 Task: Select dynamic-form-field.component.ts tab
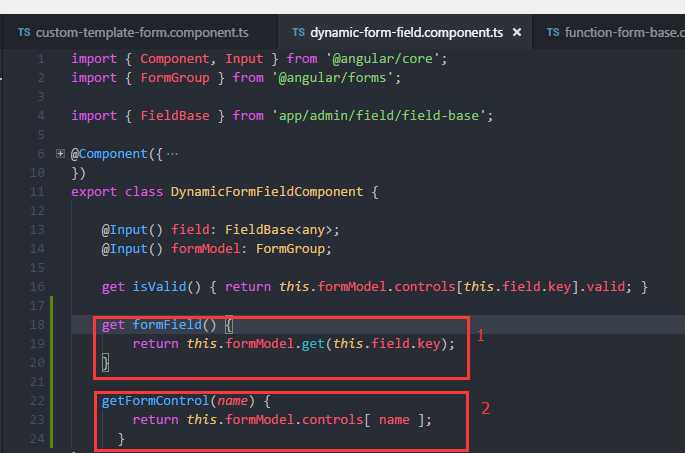(x=406, y=32)
